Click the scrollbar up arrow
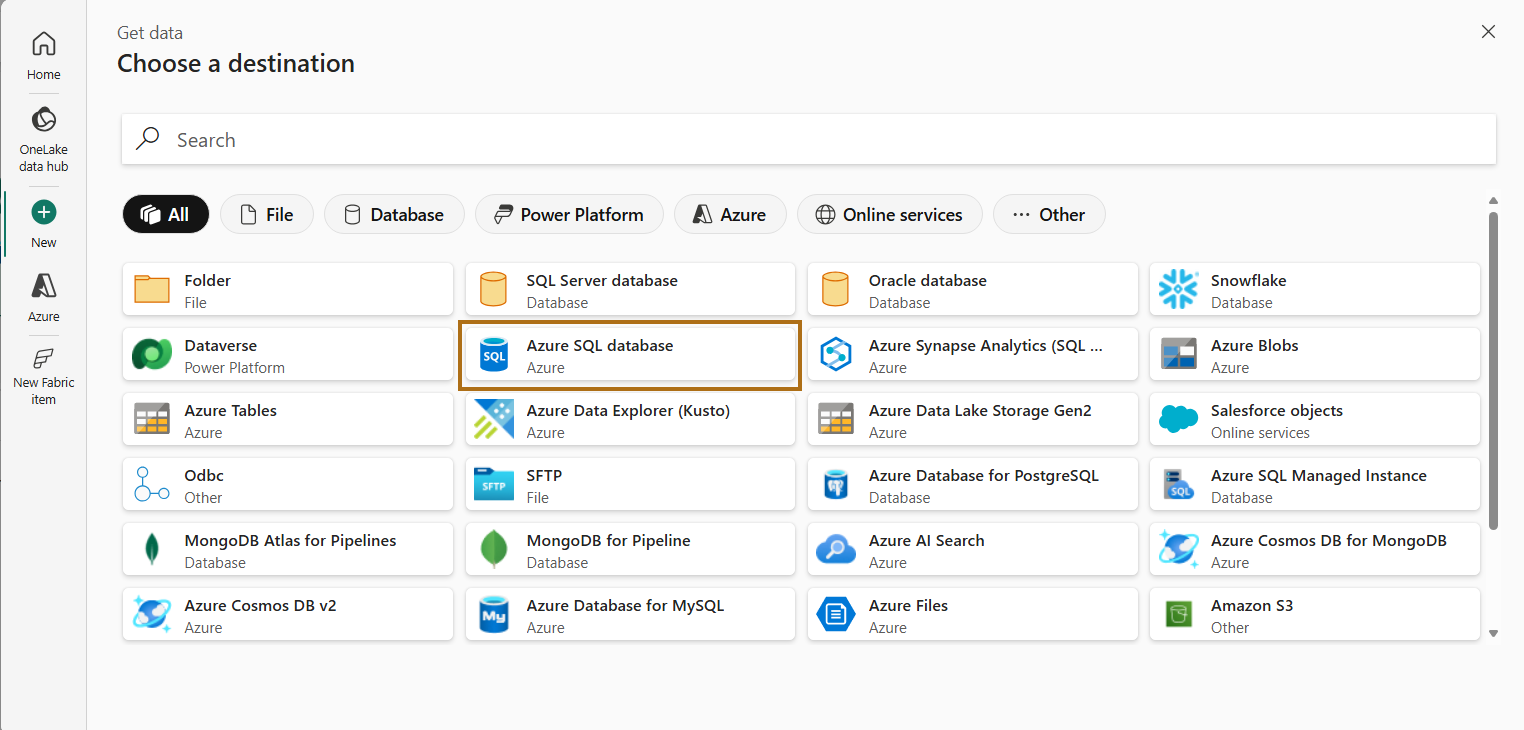1524x730 pixels. click(x=1493, y=200)
